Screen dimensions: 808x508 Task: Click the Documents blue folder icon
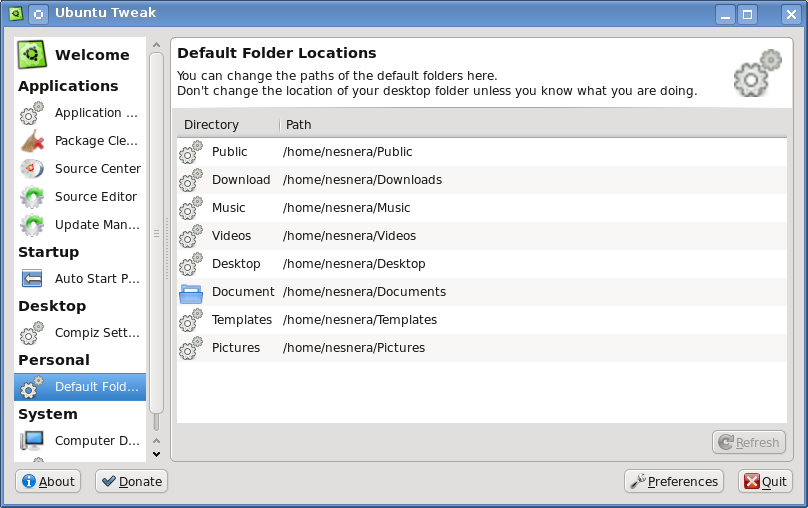(x=190, y=292)
